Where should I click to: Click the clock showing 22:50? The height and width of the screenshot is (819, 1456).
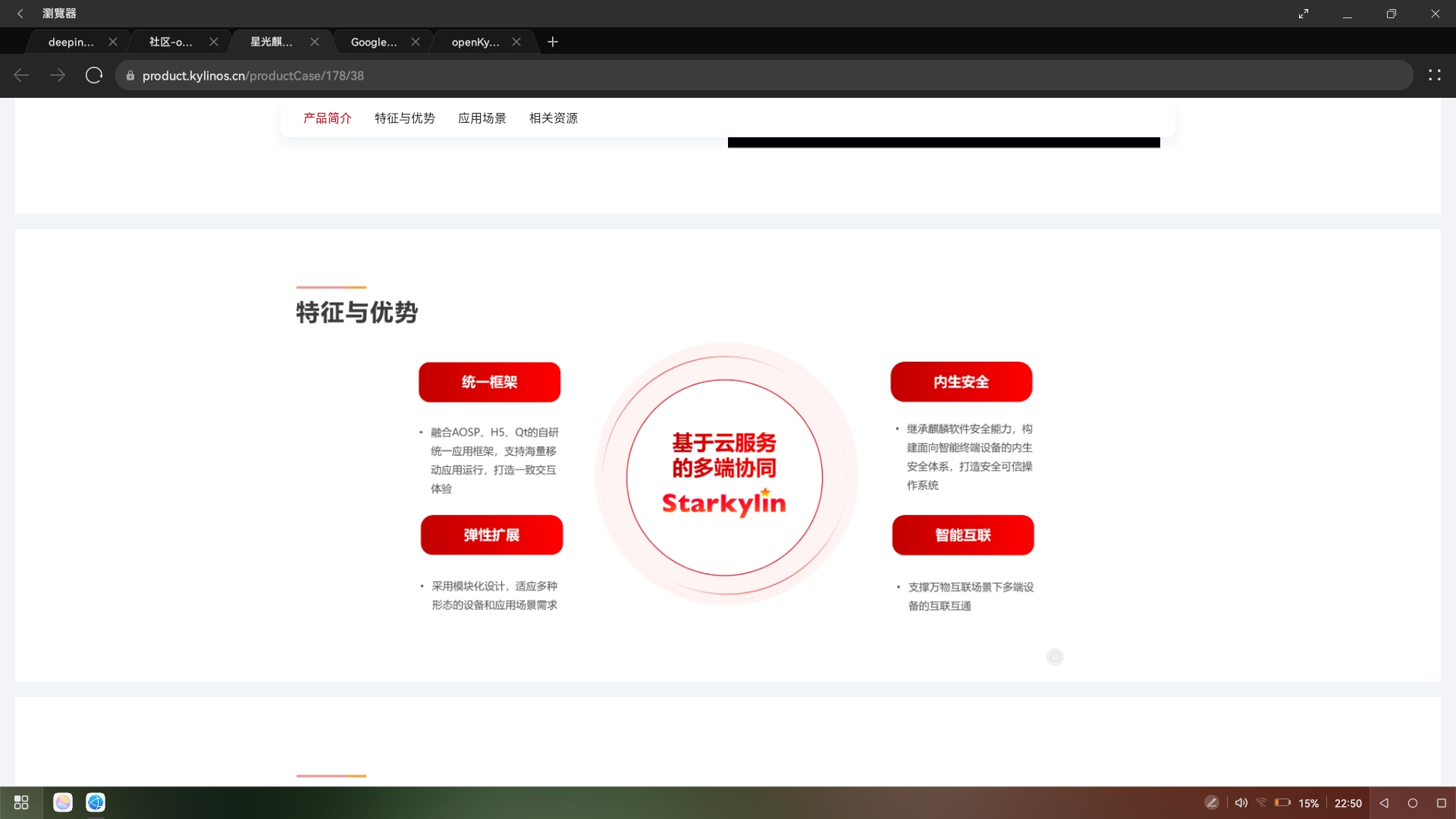(x=1347, y=802)
